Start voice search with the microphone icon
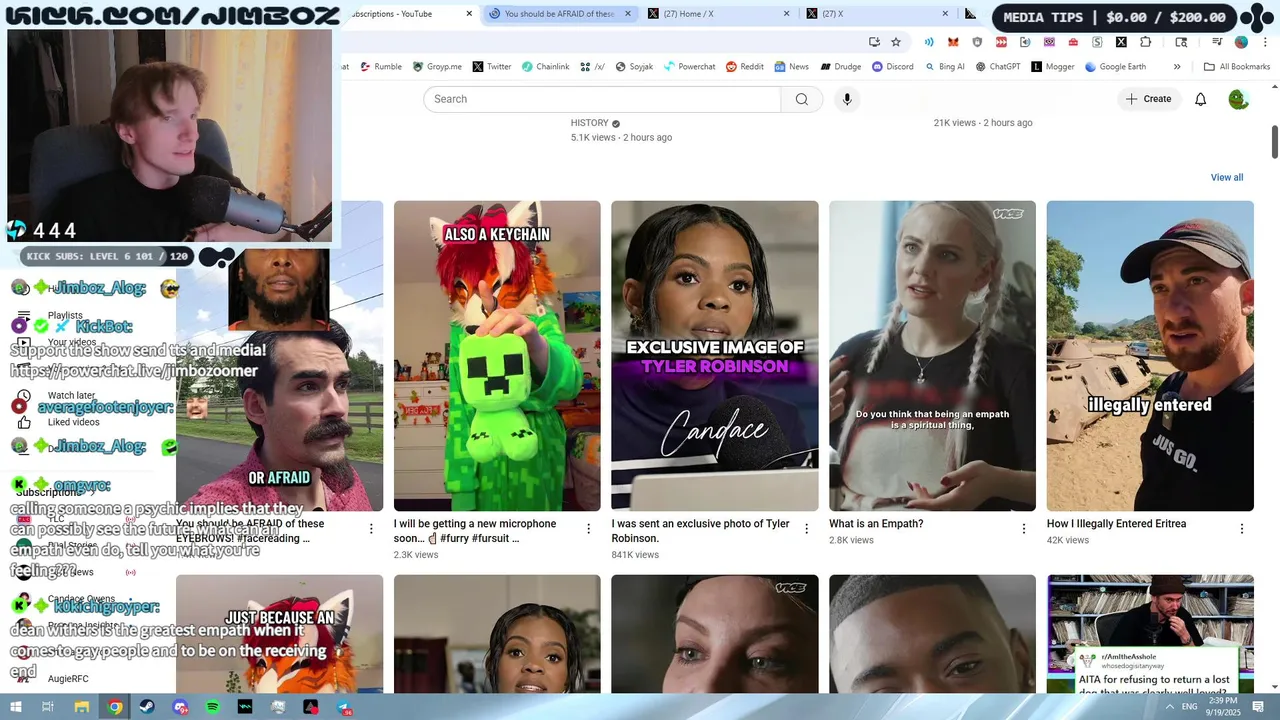The width and height of the screenshot is (1280, 720). click(x=847, y=99)
